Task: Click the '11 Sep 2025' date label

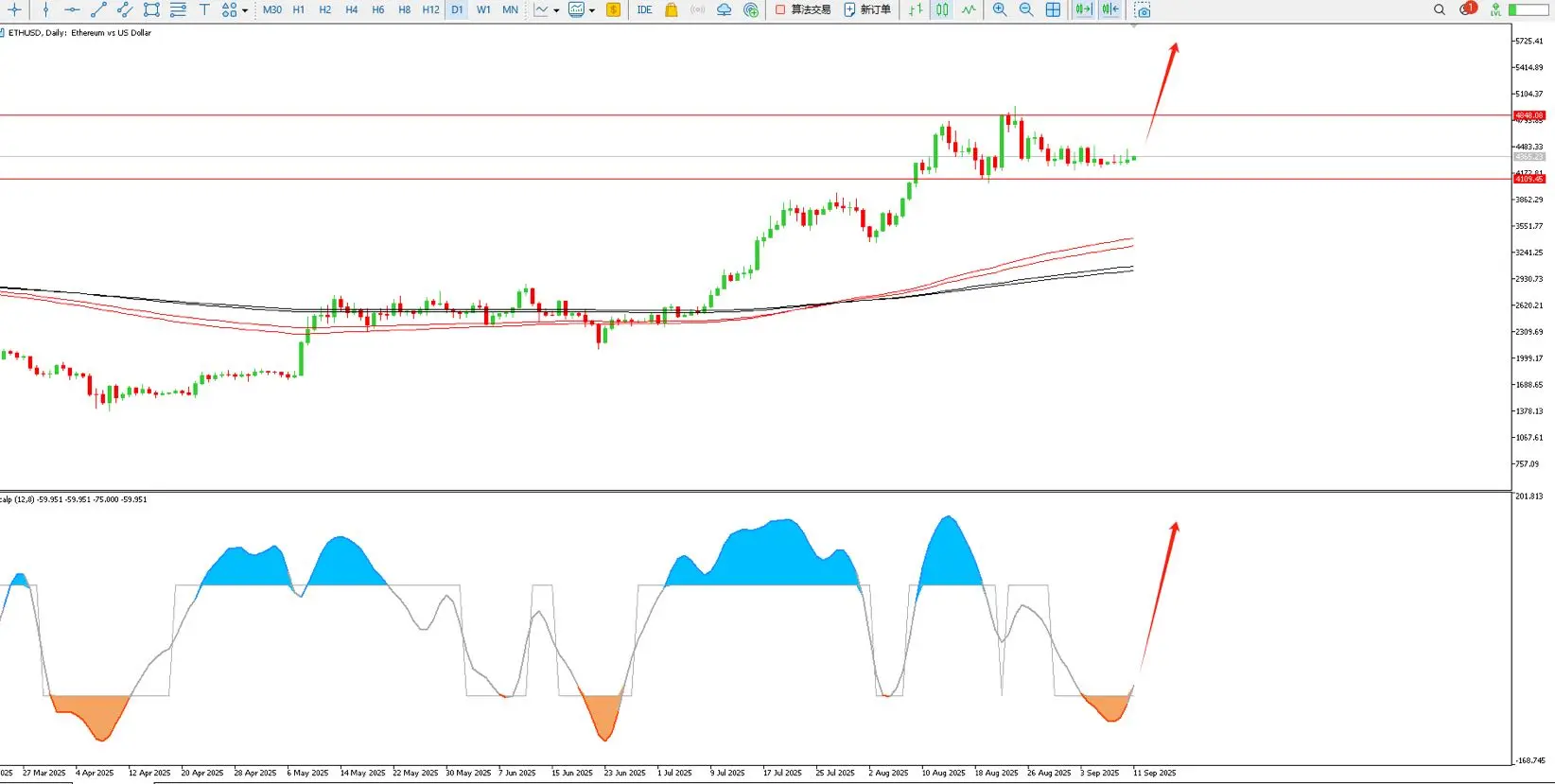Action: [1154, 773]
